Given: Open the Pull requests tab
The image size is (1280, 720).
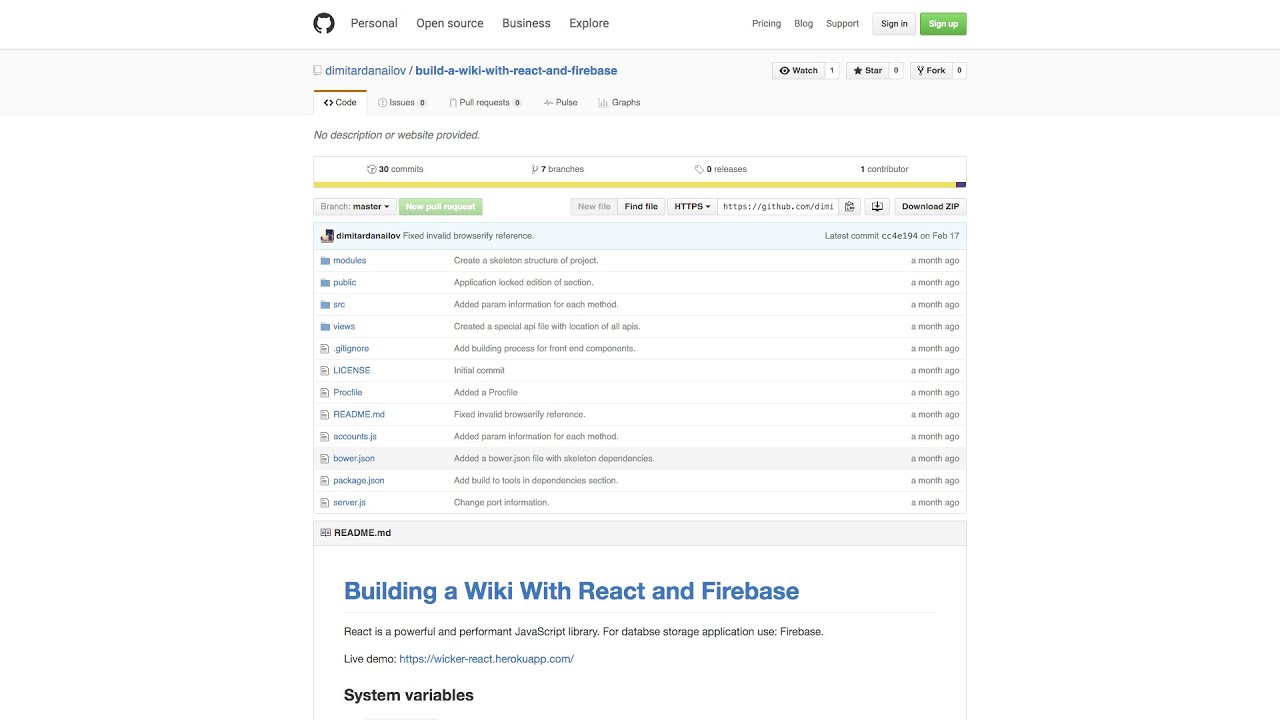Looking at the screenshot, I should (485, 103).
